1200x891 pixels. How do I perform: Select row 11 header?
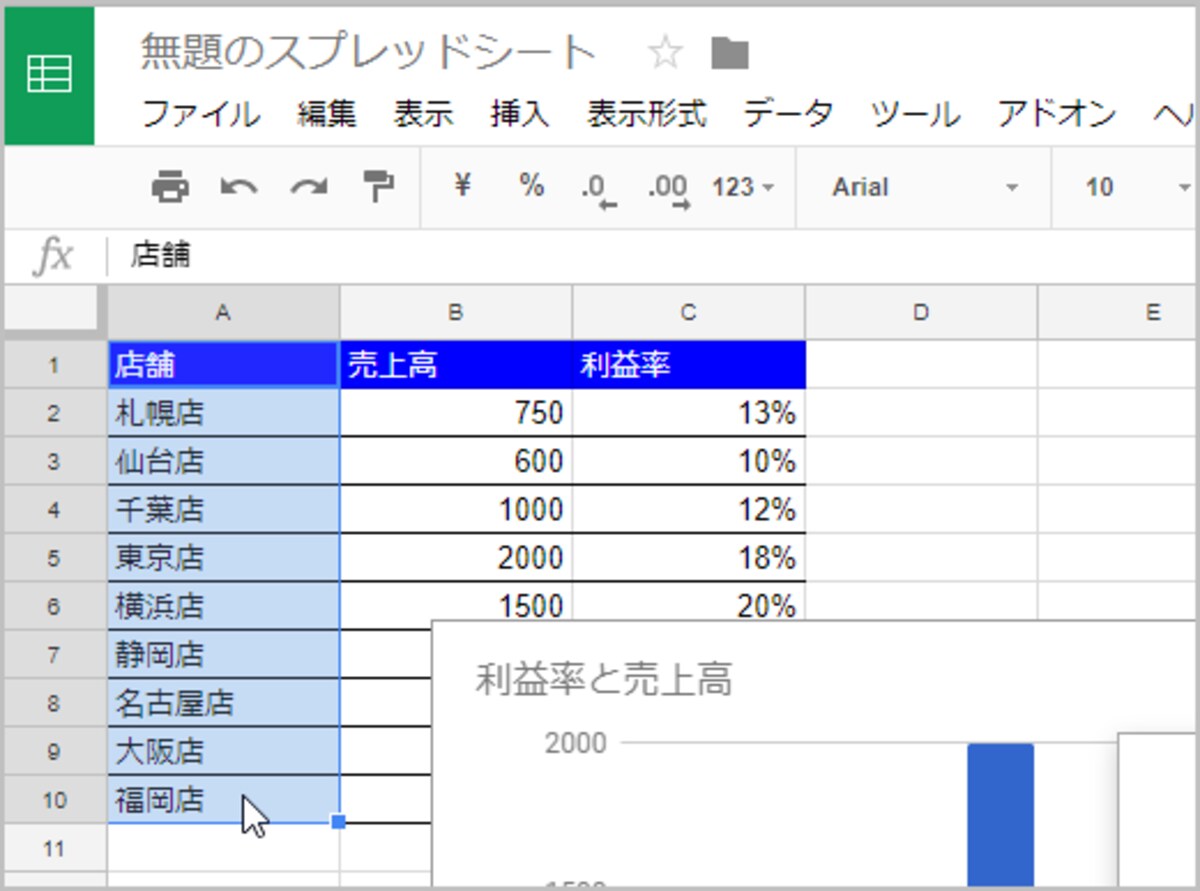pyautogui.click(x=53, y=849)
